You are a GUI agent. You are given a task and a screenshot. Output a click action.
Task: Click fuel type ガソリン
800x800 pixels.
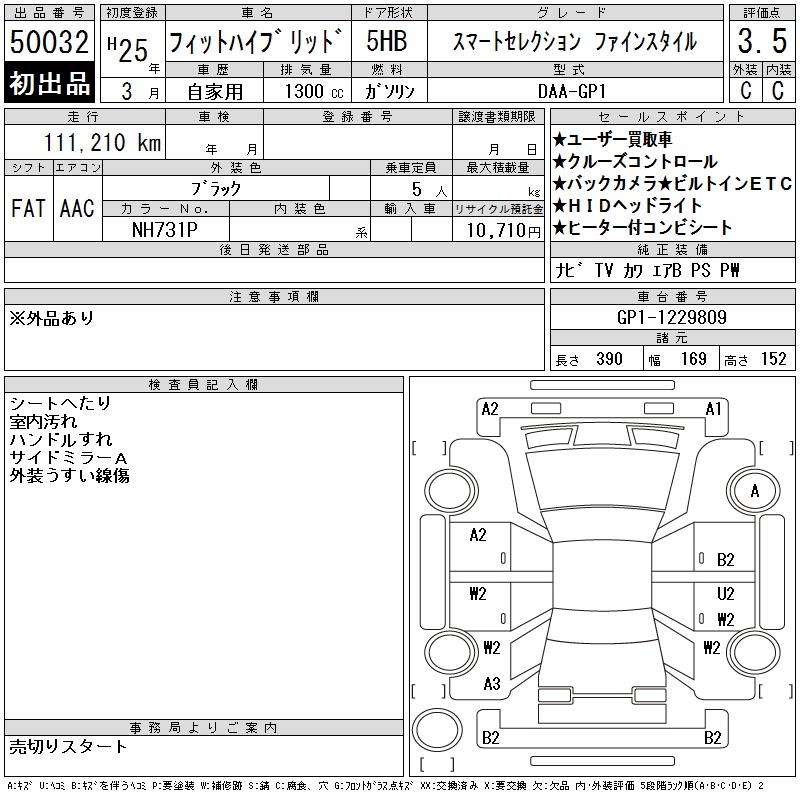point(389,91)
